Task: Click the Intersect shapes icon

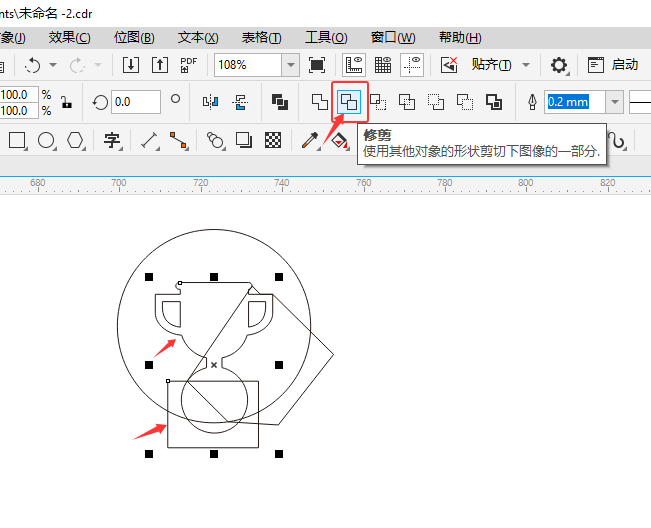Action: (378, 102)
